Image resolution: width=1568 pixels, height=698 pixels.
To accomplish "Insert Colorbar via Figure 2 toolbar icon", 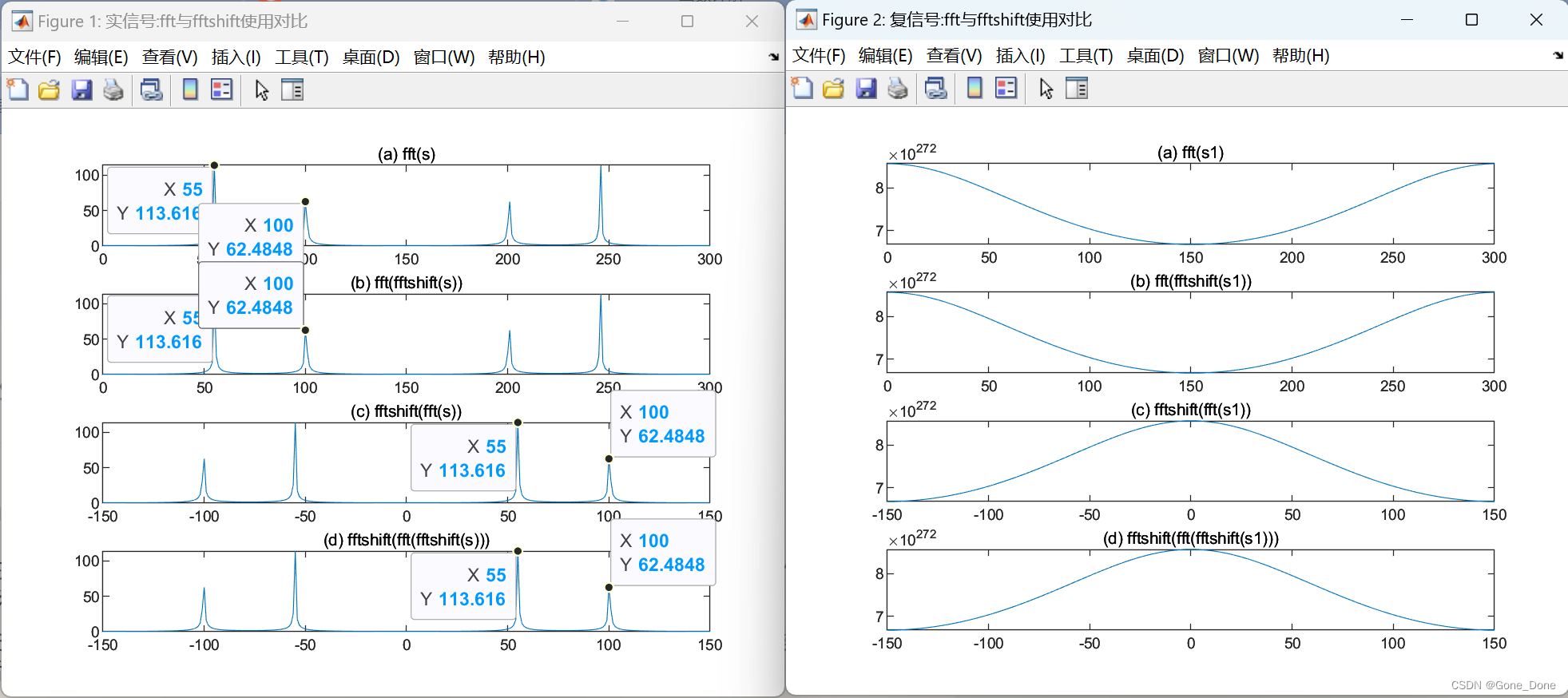I will click(x=975, y=88).
